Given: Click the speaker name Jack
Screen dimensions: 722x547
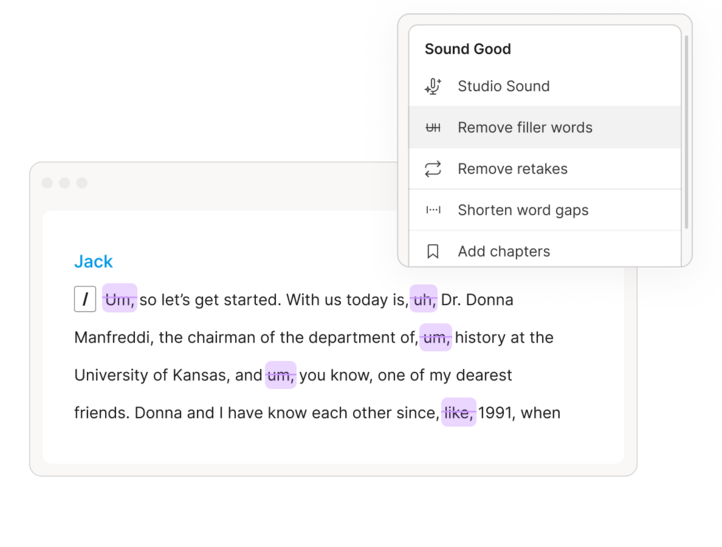Looking at the screenshot, I should 93,262.
